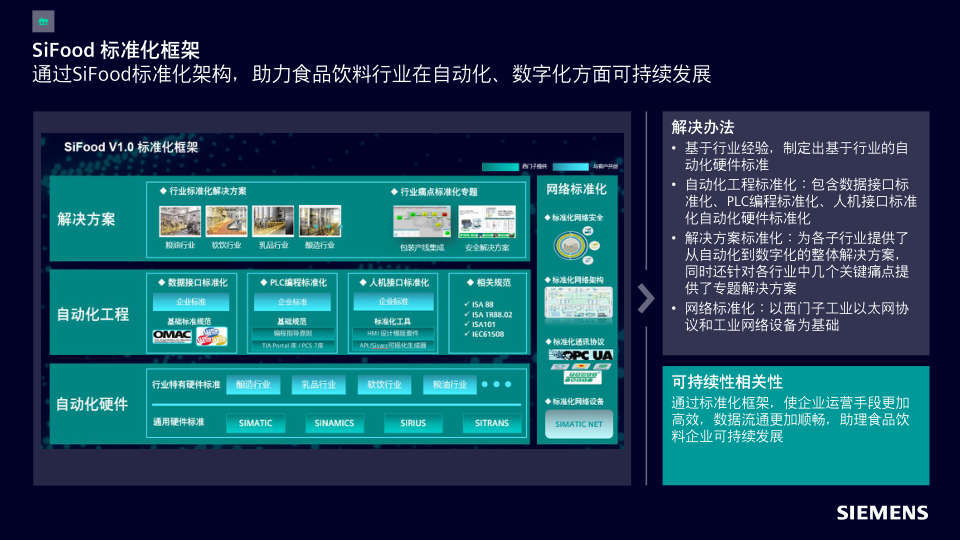Click the OPC UA logo
Viewport: 960px width, 540px height.
[580, 355]
